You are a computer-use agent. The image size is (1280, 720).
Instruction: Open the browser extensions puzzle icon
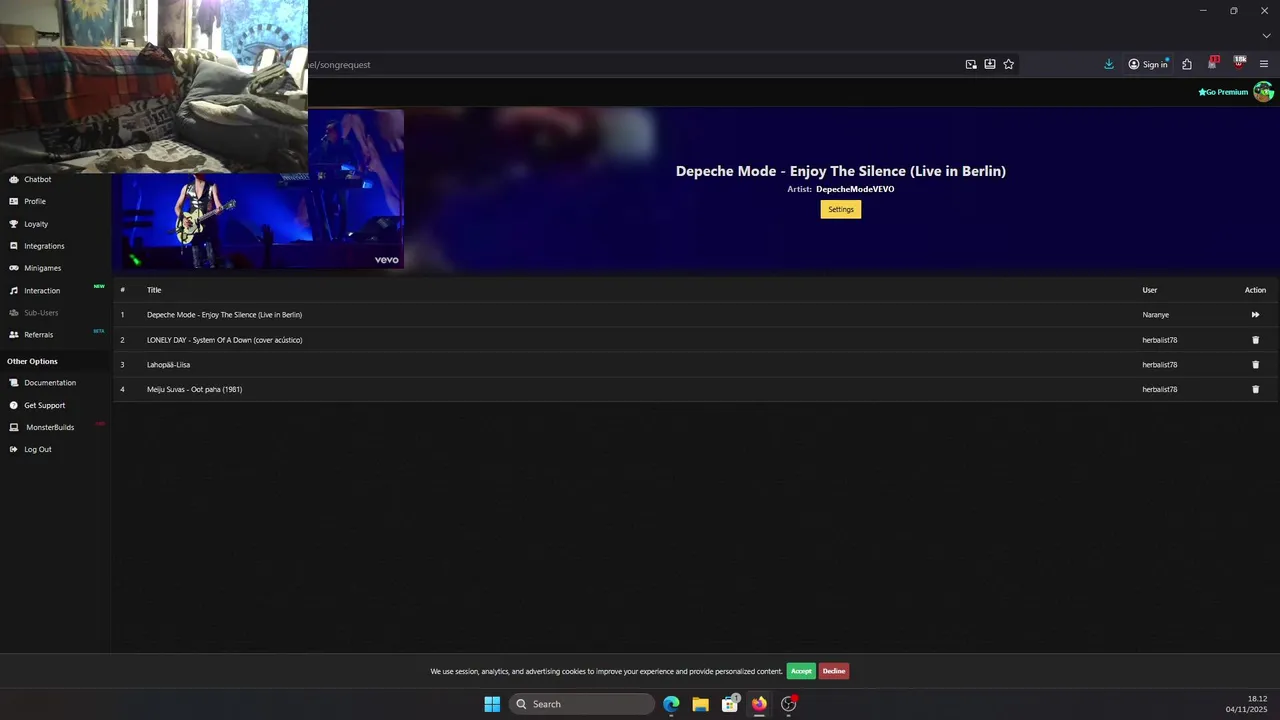click(1187, 64)
